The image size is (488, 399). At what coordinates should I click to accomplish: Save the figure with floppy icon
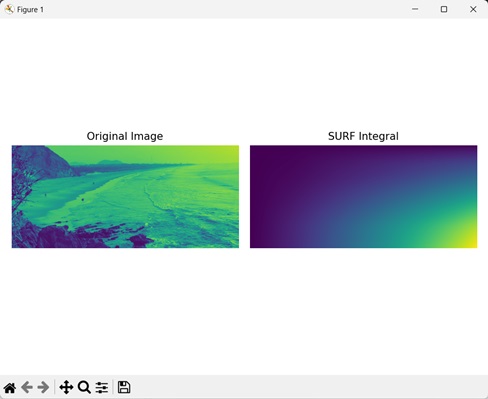point(124,387)
